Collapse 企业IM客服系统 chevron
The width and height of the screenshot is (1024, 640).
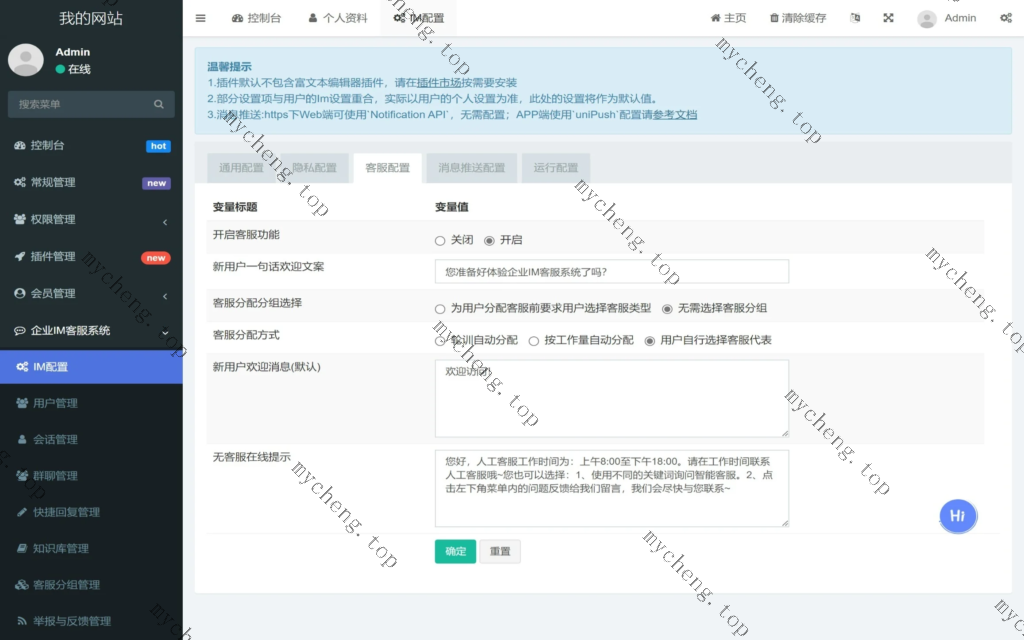click(x=165, y=332)
